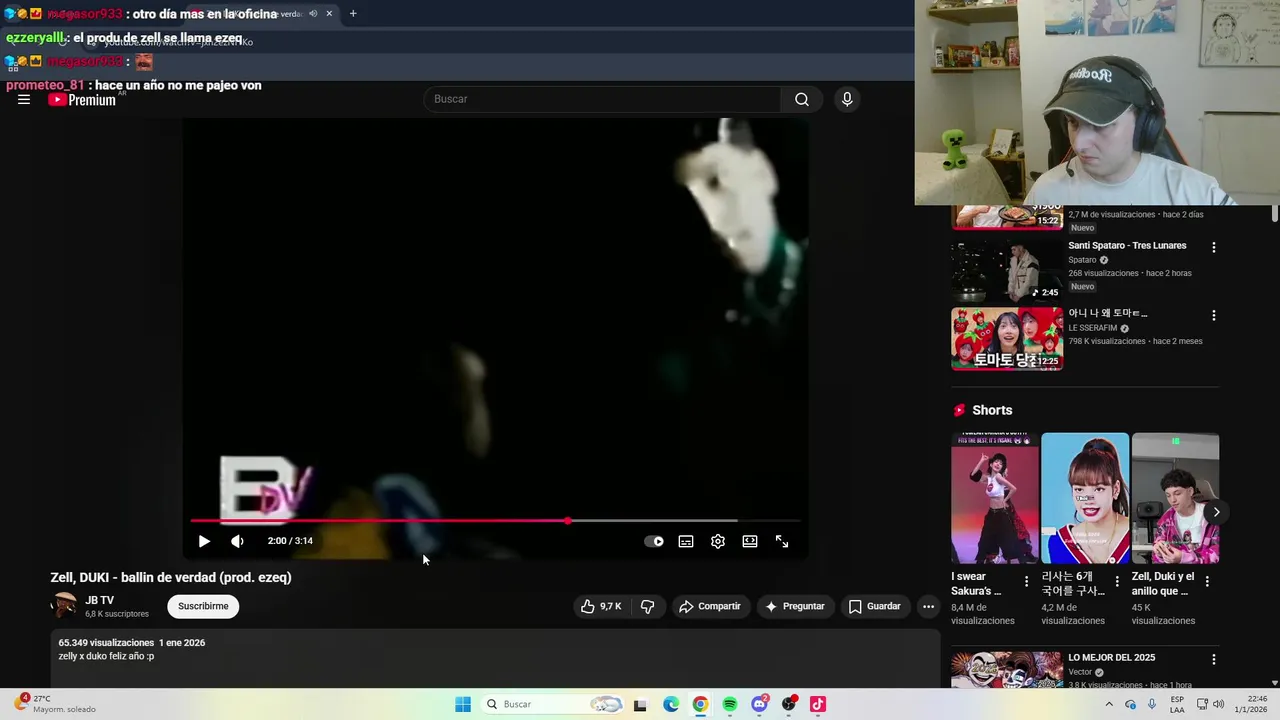Screen dimensions: 1280x720
Task: Open the 'I swear Sakura's' short
Action: pyautogui.click(x=995, y=498)
